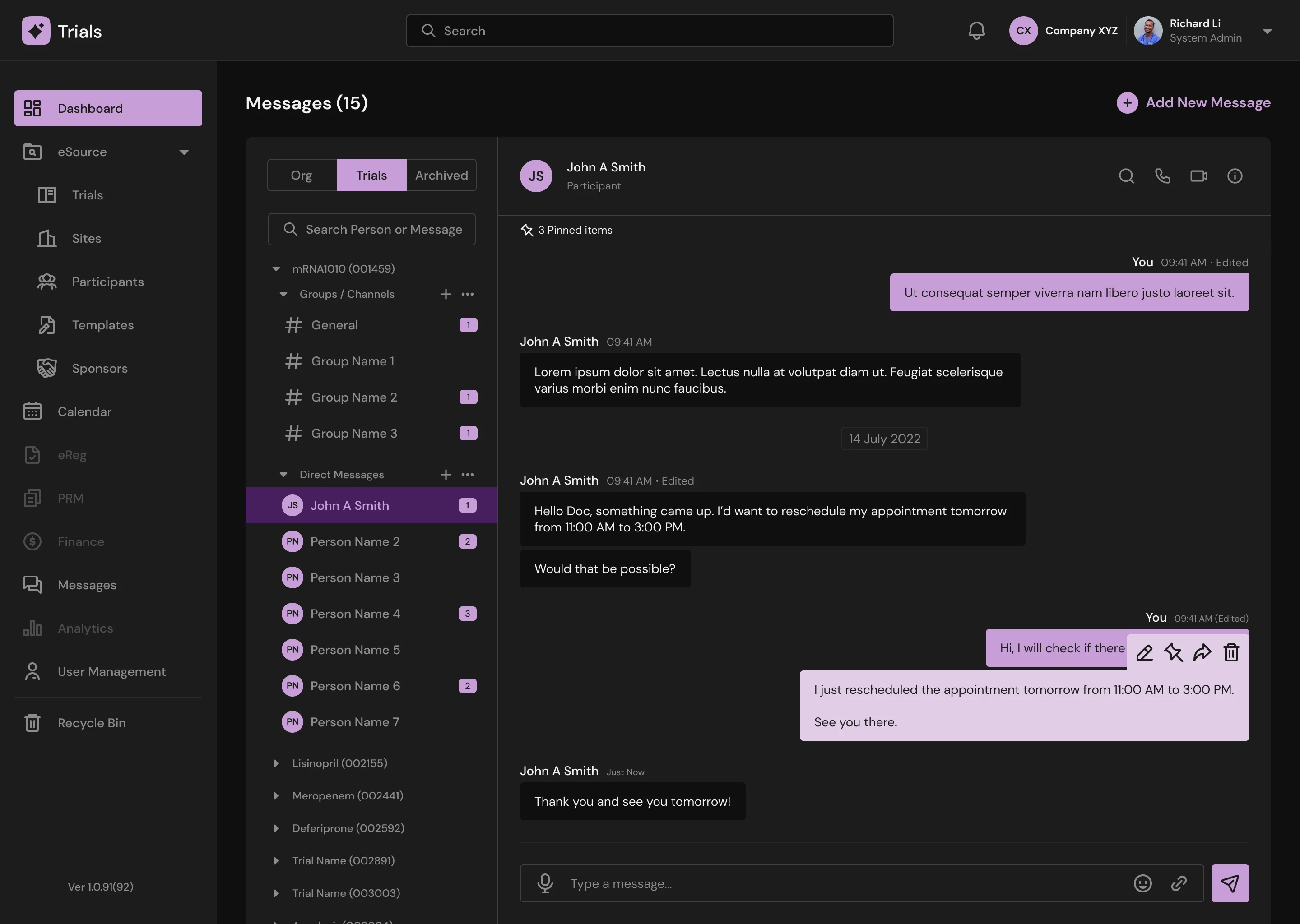Screen dimensions: 1300x924
Task: Open Groups / Channels more options
Action: [x=467, y=294]
